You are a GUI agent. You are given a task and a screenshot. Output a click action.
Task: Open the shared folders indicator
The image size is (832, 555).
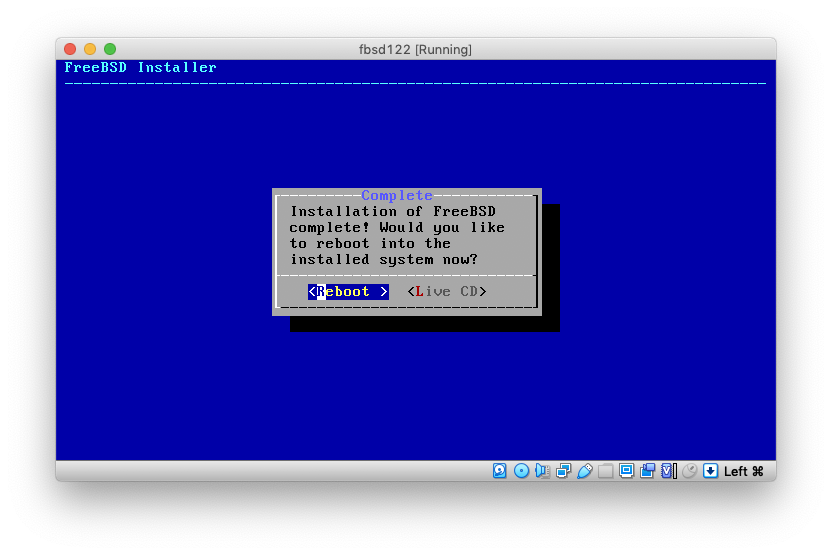[x=606, y=471]
